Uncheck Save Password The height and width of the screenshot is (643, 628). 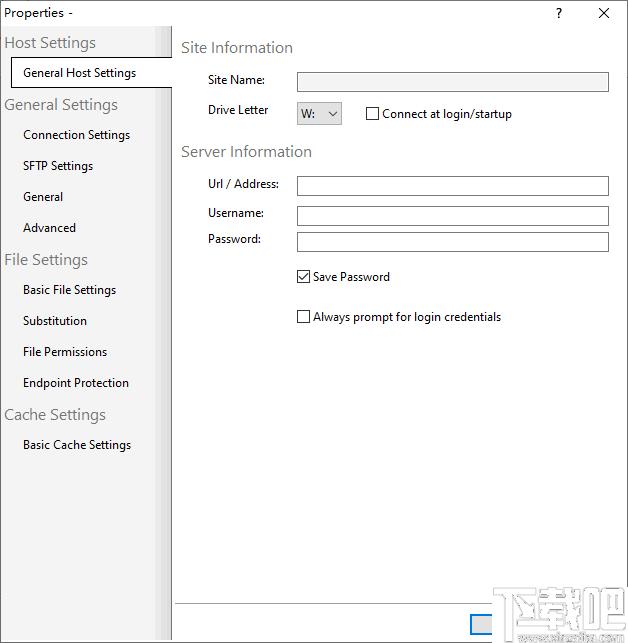[303, 277]
